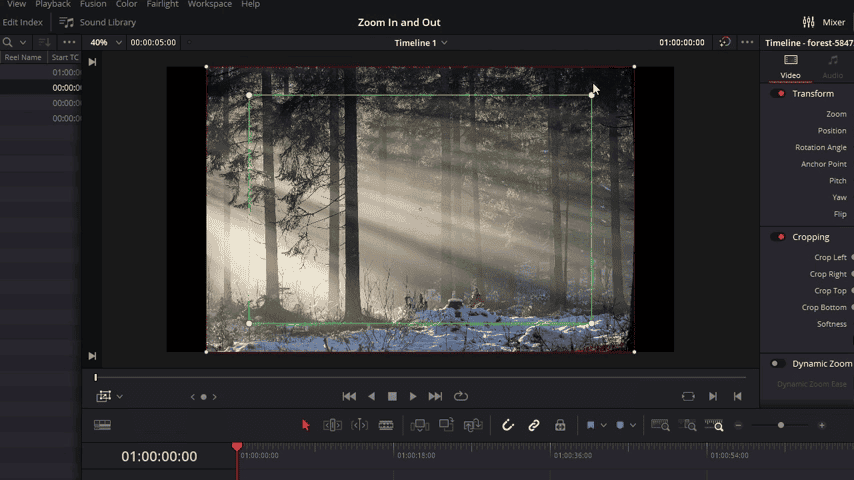The height and width of the screenshot is (480, 854).
Task: Open the viewer options ellipsis menu
Action: point(747,42)
